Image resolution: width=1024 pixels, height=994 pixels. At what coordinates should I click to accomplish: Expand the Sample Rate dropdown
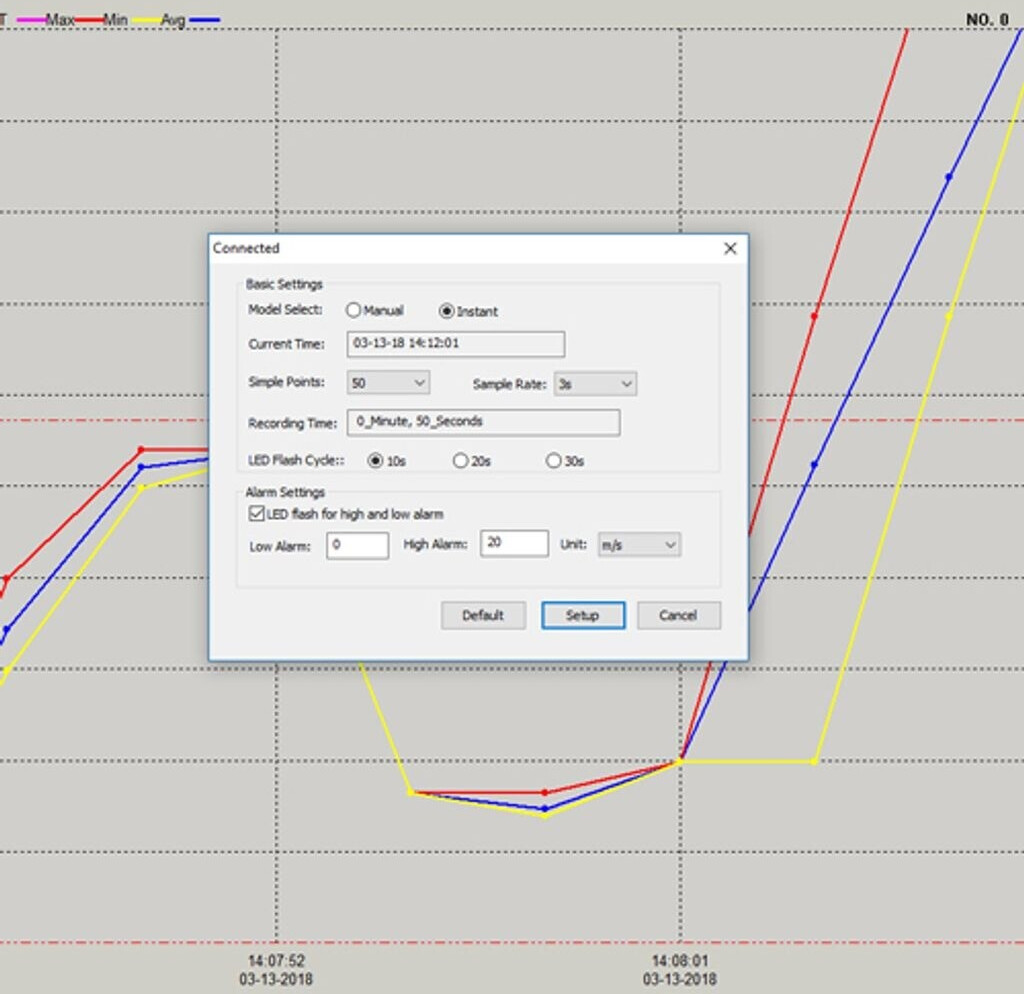click(x=595, y=384)
